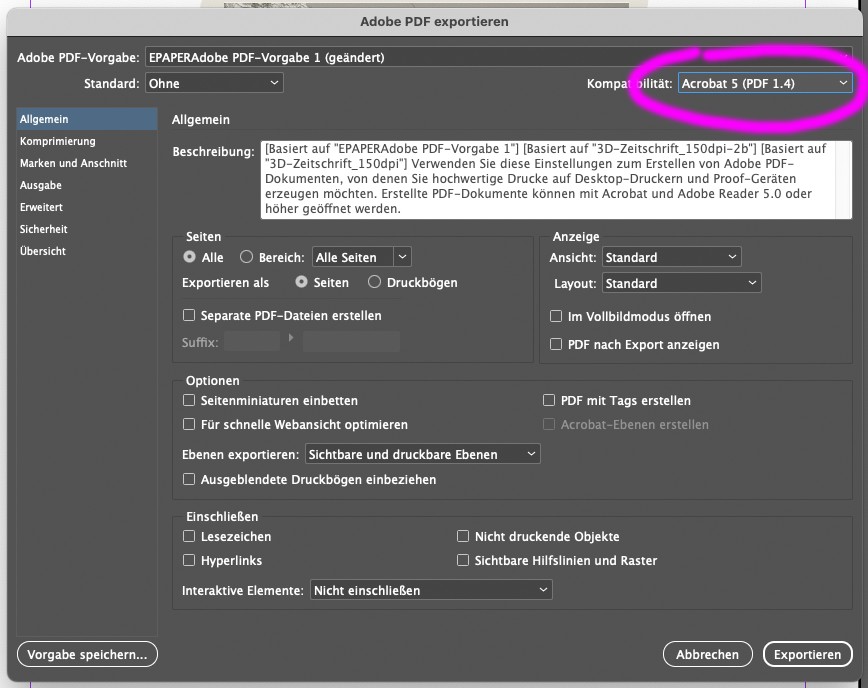Enable the Hyperlinks checkbox
The width and height of the screenshot is (868, 688).
(x=189, y=560)
